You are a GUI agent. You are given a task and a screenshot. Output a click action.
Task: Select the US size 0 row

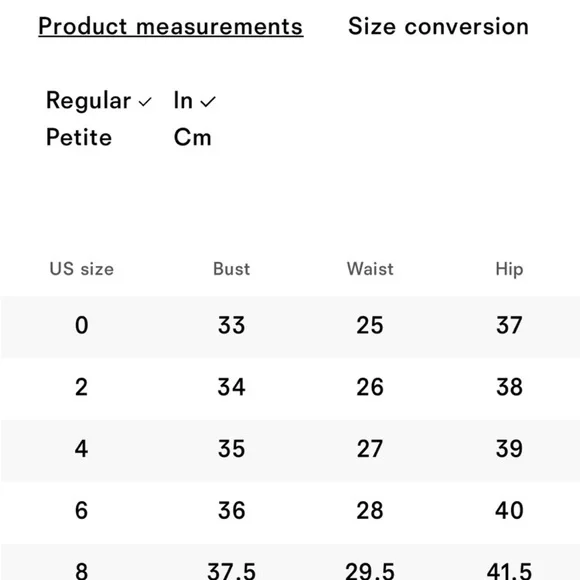point(290,327)
